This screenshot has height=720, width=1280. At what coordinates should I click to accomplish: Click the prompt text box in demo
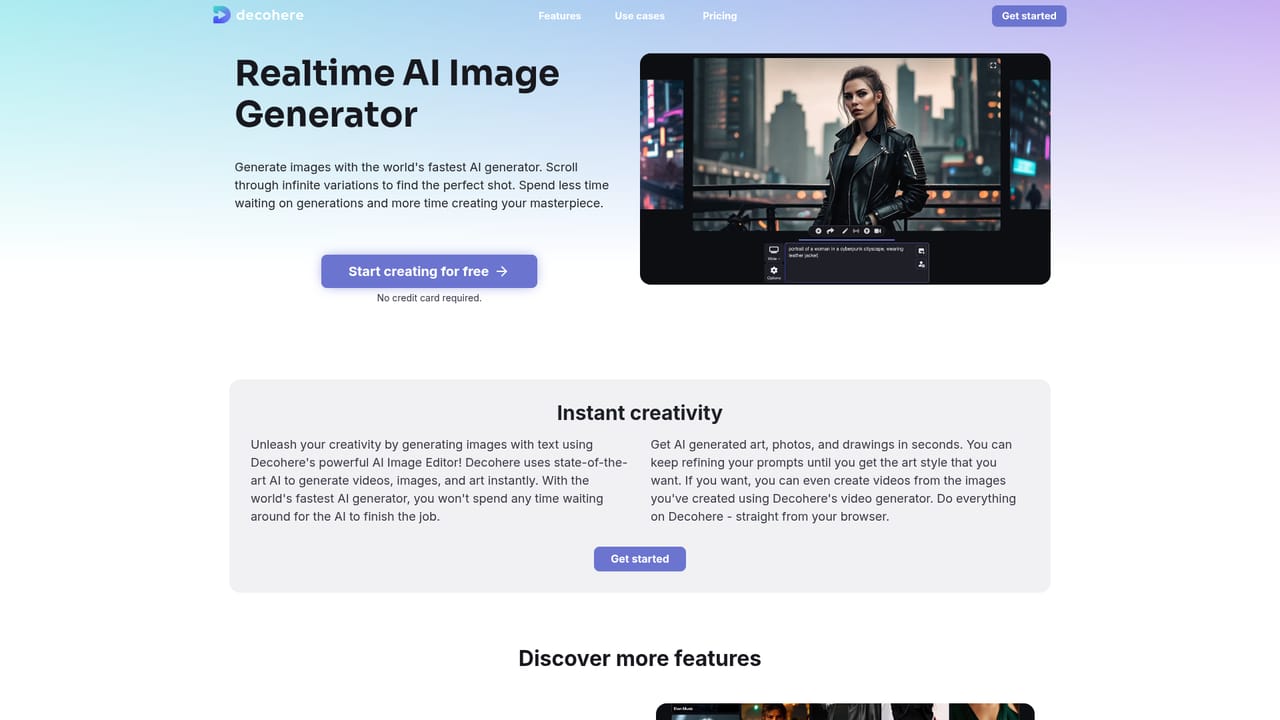tap(856, 262)
